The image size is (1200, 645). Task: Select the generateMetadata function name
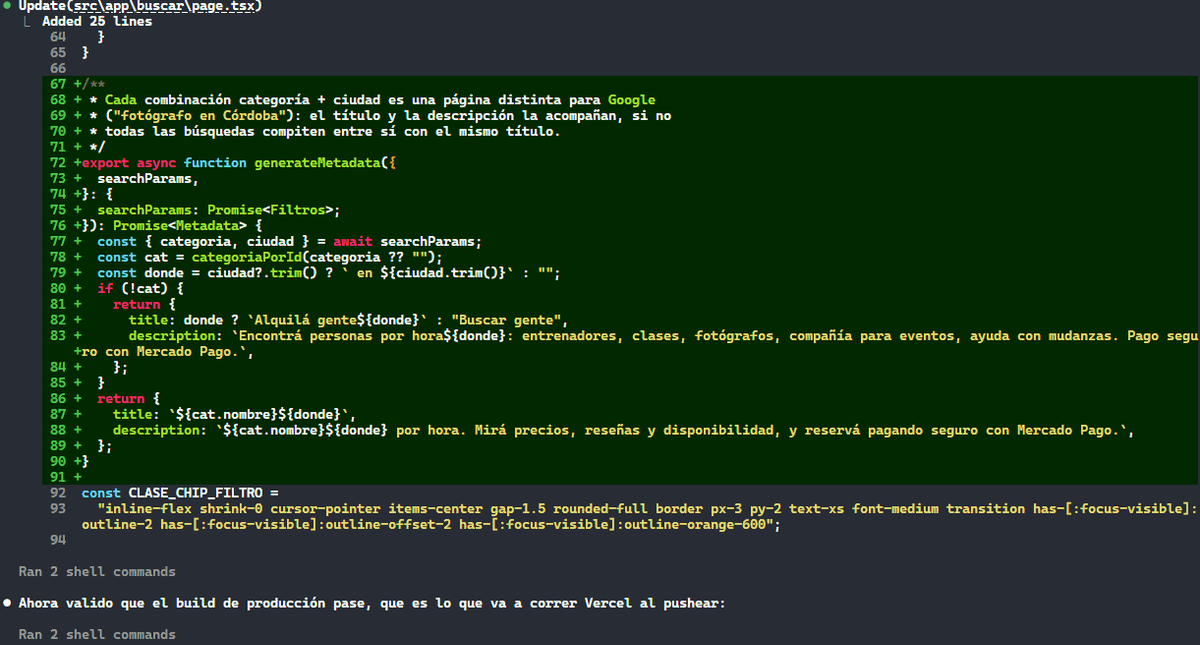(316, 163)
